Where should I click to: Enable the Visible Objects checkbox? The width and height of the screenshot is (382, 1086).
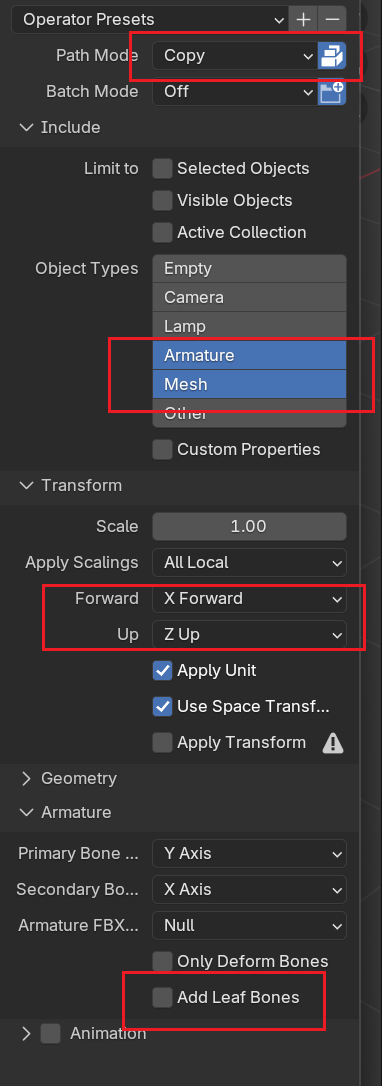(163, 200)
